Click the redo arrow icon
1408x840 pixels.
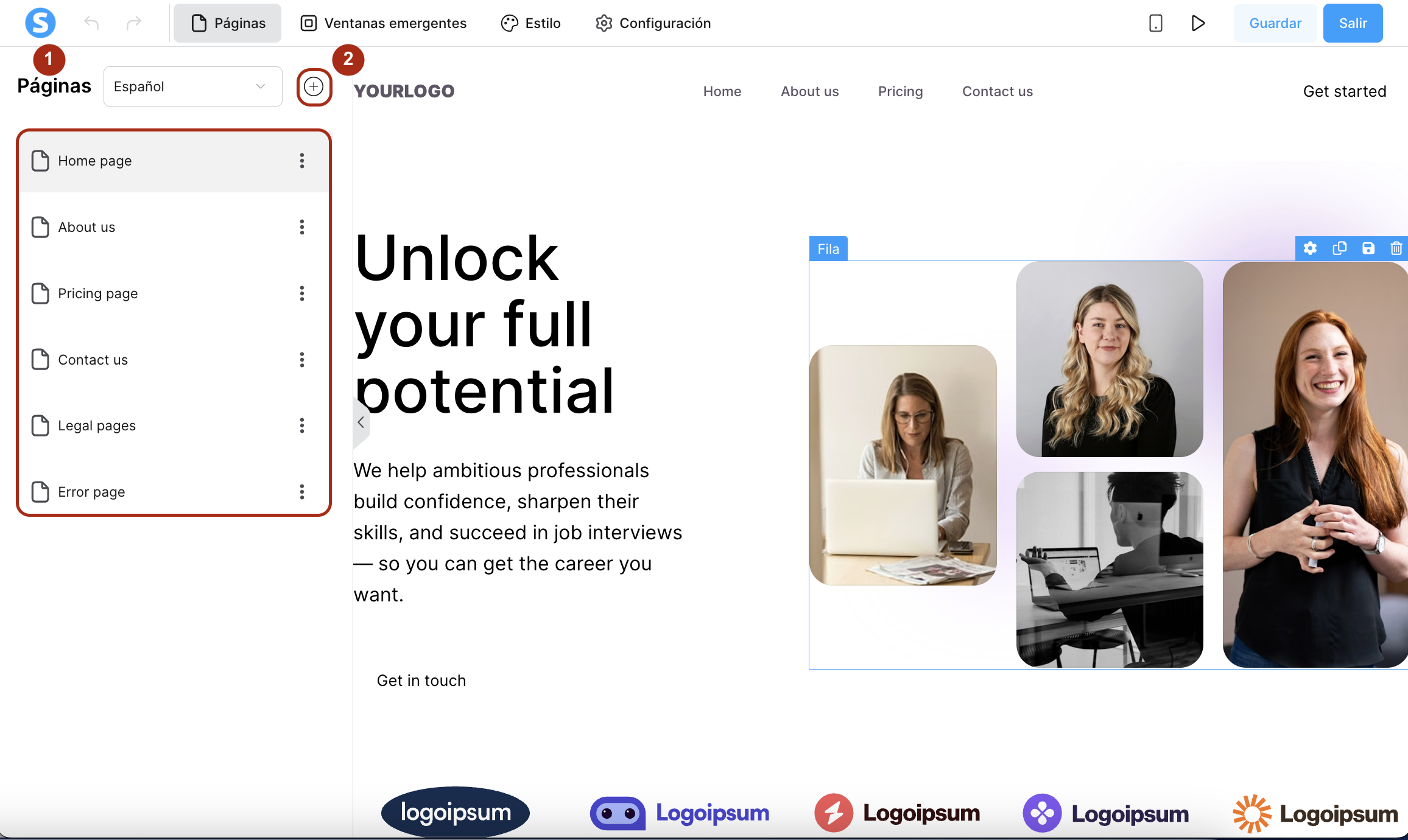[x=133, y=23]
